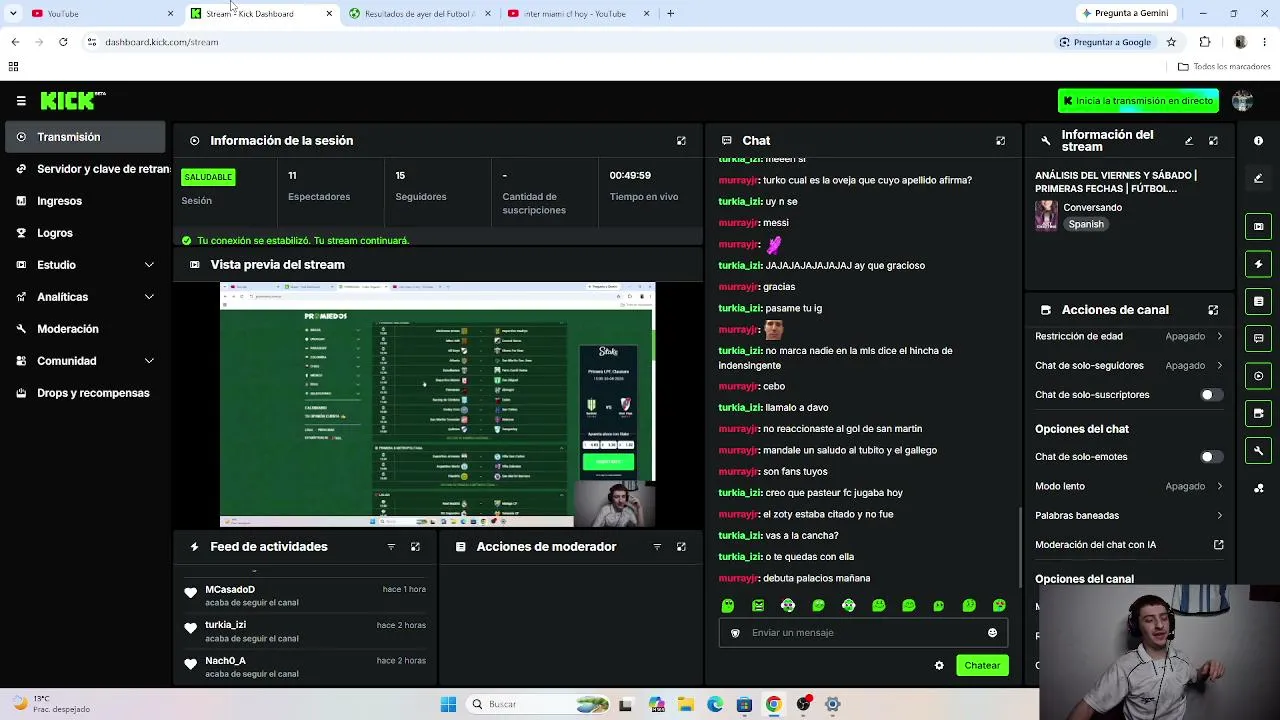Reload the page in the browser
Image resolution: width=1280 pixels, height=720 pixels.
pyautogui.click(x=63, y=42)
